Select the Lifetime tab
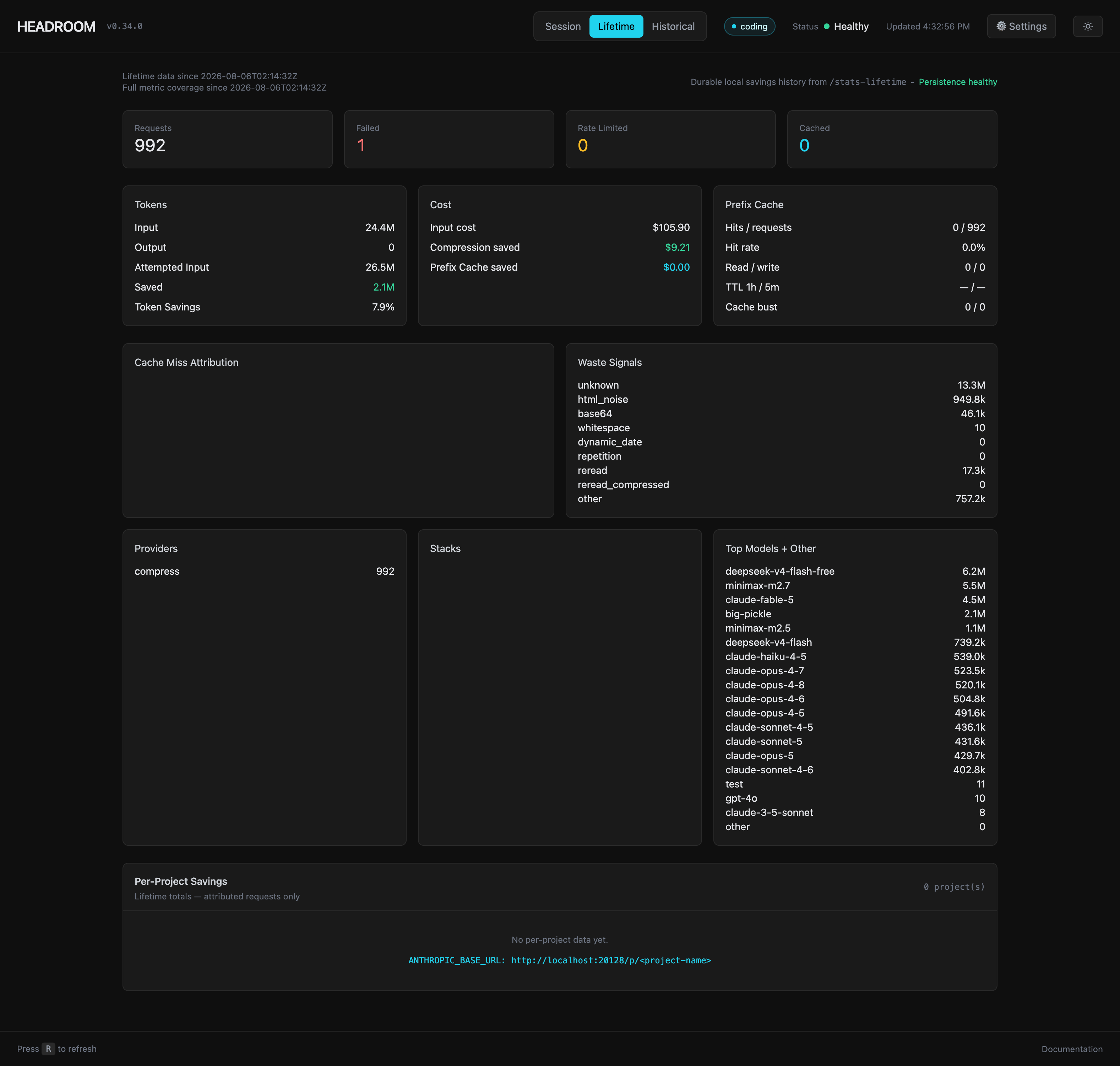The height and width of the screenshot is (1066, 1120). point(616,26)
